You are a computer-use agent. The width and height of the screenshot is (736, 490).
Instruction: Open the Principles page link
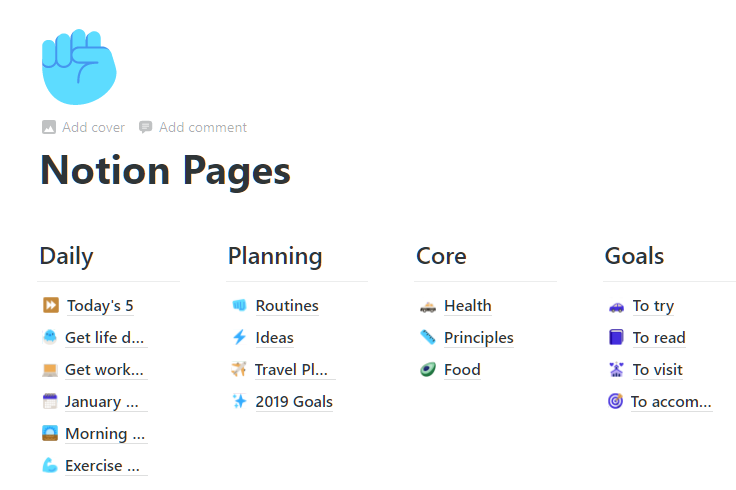(478, 337)
